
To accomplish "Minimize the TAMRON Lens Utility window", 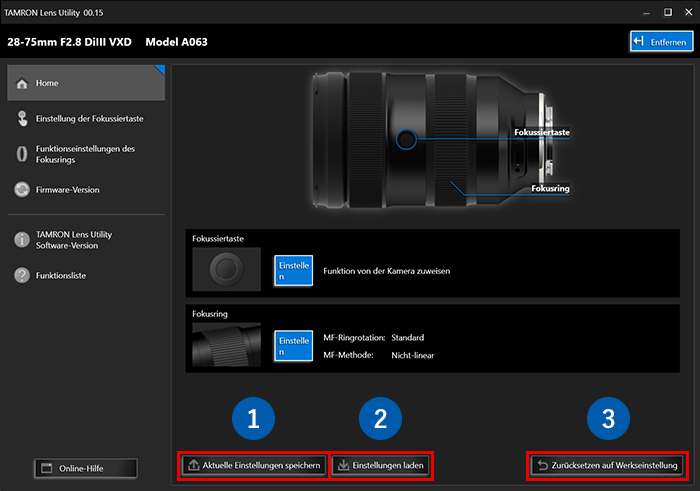I will (646, 12).
